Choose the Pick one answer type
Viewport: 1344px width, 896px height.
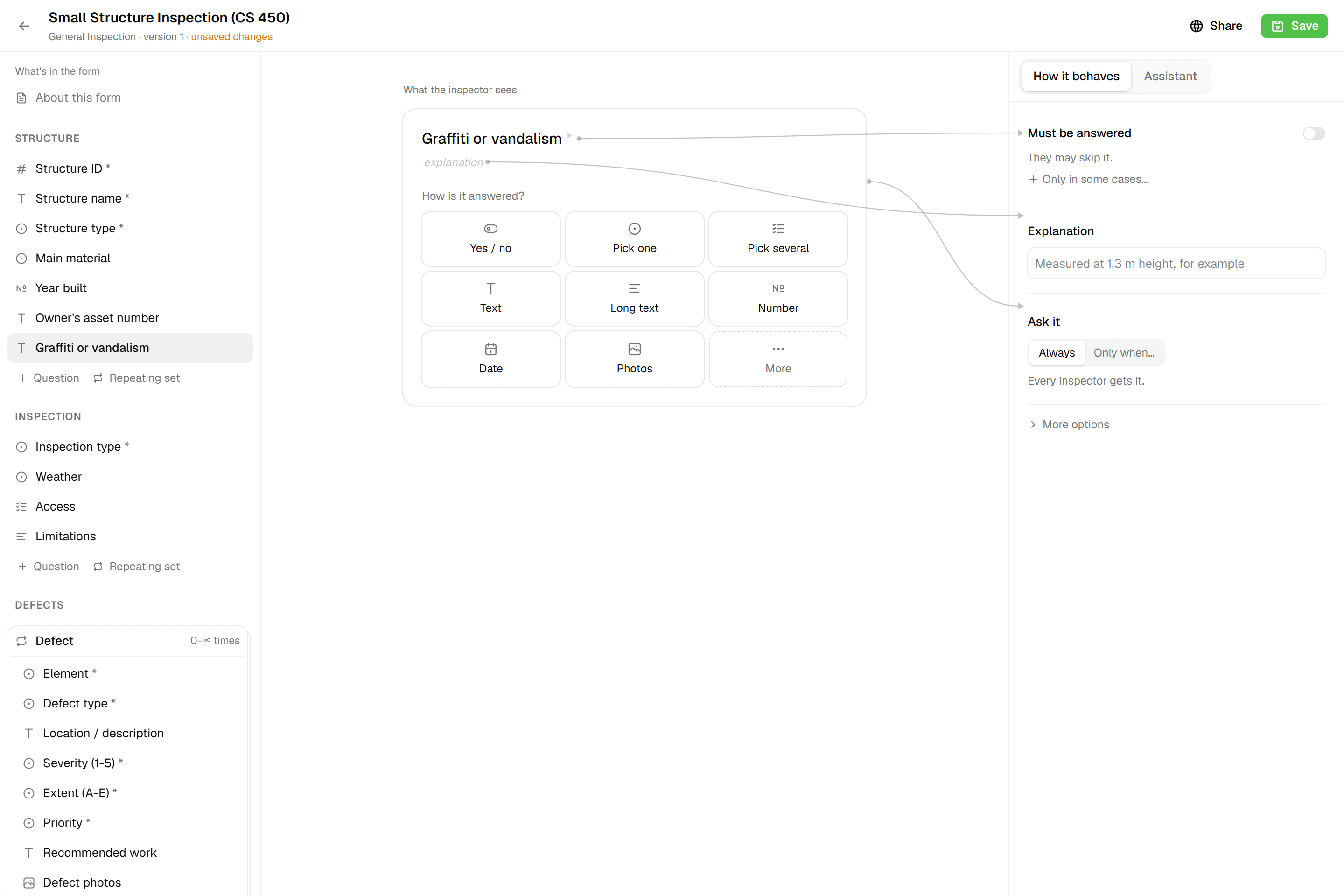pos(634,239)
